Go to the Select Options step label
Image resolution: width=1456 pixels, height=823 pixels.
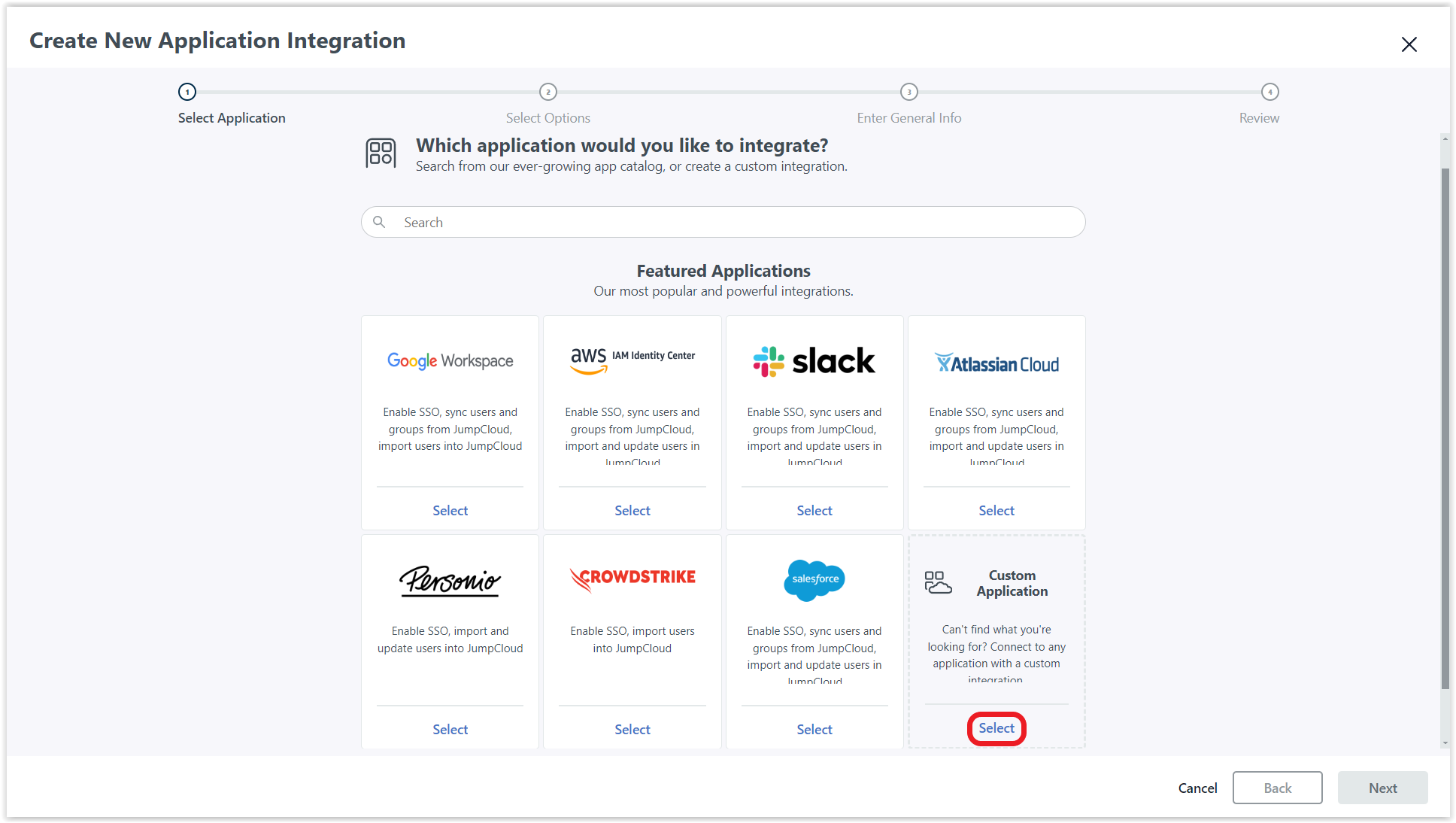click(x=548, y=118)
